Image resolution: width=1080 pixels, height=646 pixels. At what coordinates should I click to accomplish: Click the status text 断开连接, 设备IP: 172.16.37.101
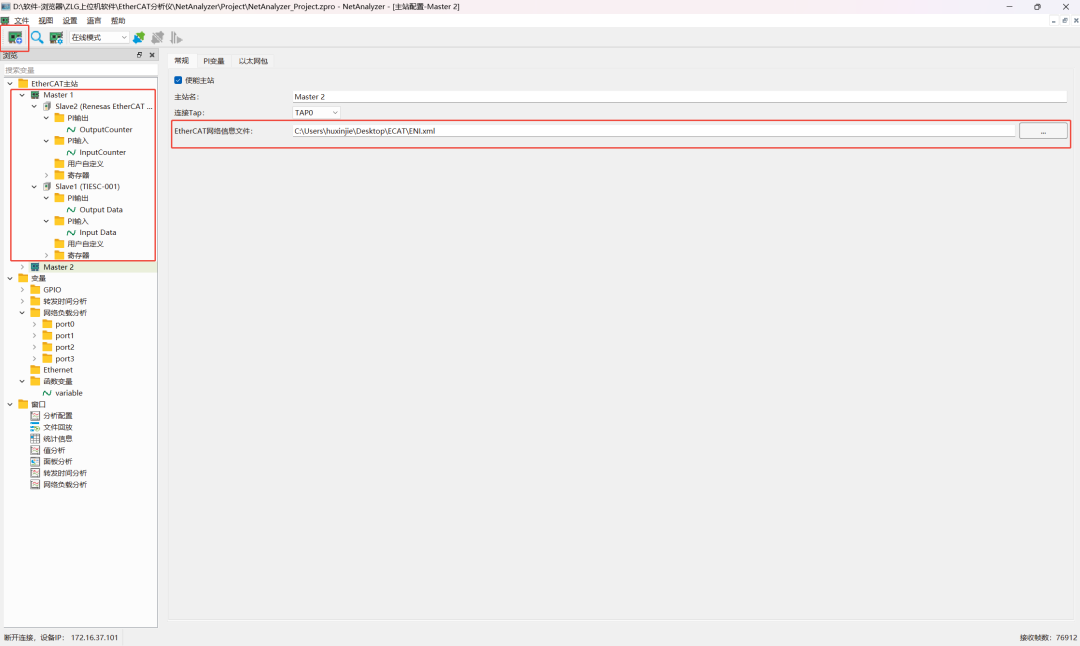coord(61,637)
